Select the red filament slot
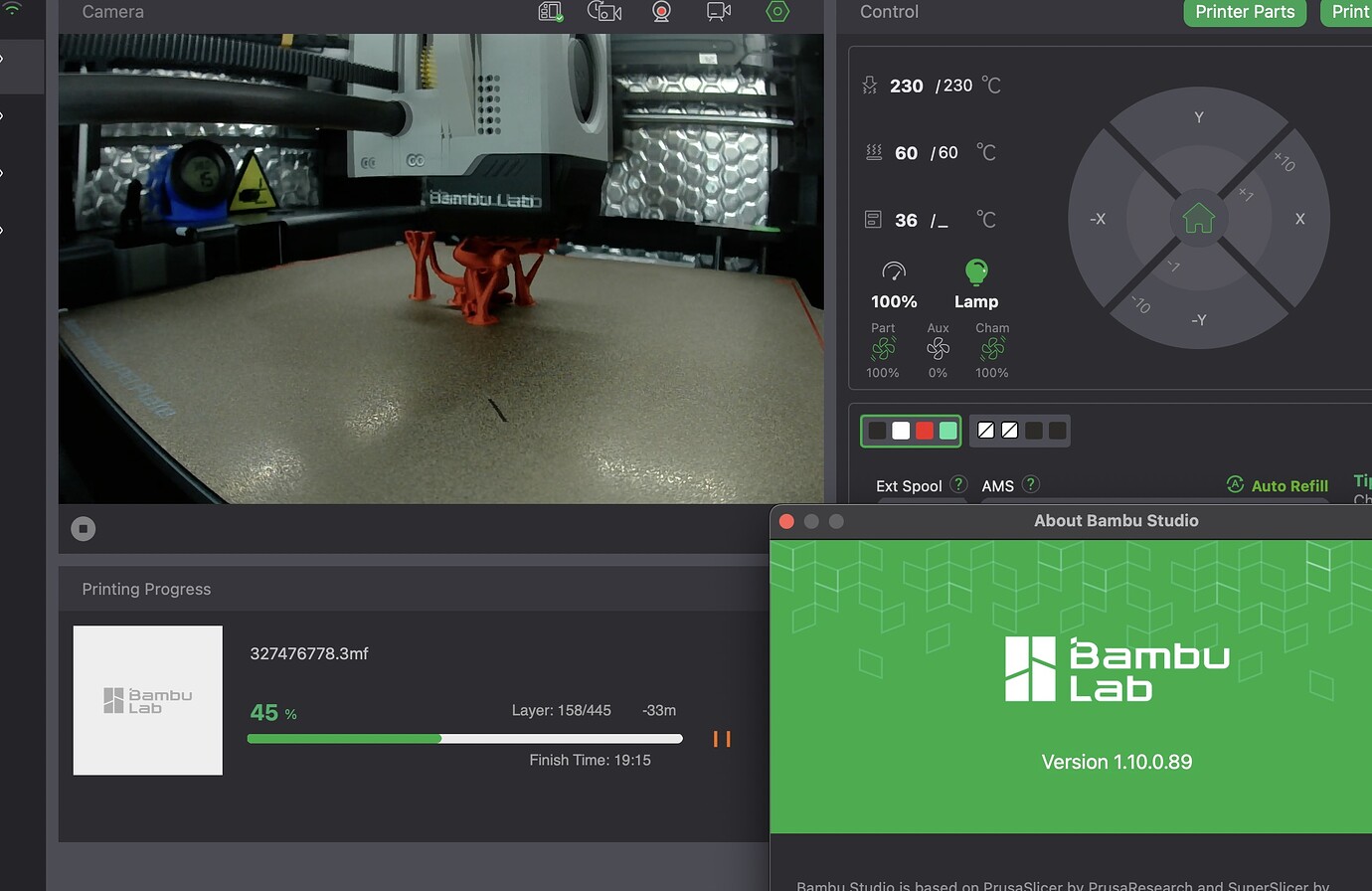Image resolution: width=1372 pixels, height=891 pixels. [x=925, y=431]
